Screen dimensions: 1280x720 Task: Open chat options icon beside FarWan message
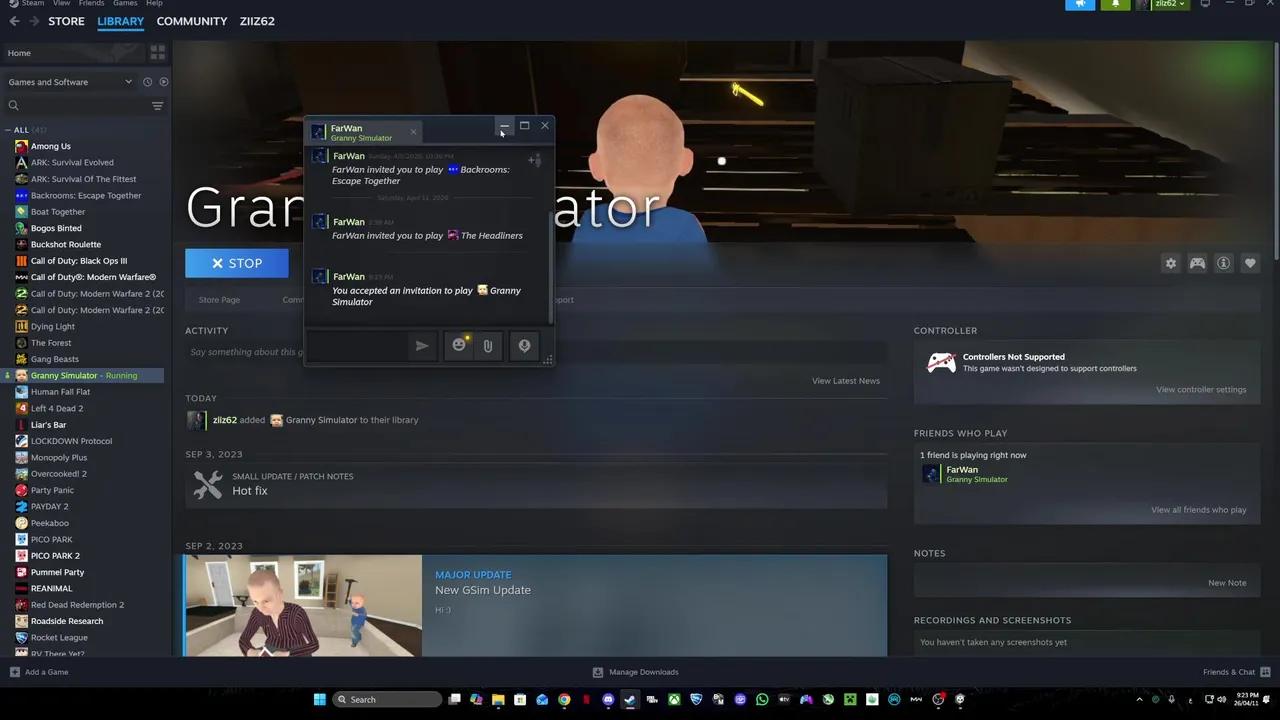[x=535, y=160]
